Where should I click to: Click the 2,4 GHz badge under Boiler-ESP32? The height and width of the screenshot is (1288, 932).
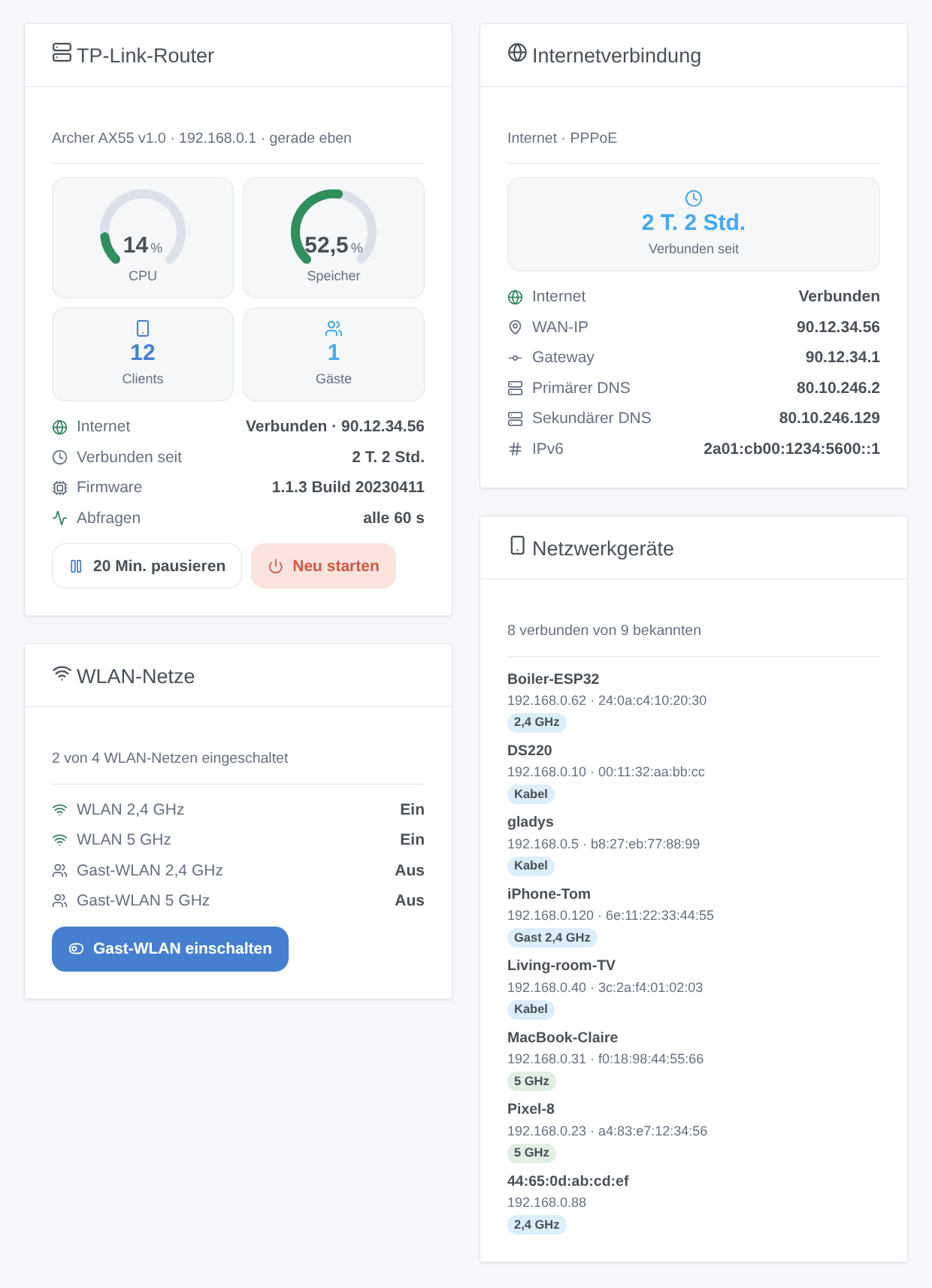pos(537,722)
